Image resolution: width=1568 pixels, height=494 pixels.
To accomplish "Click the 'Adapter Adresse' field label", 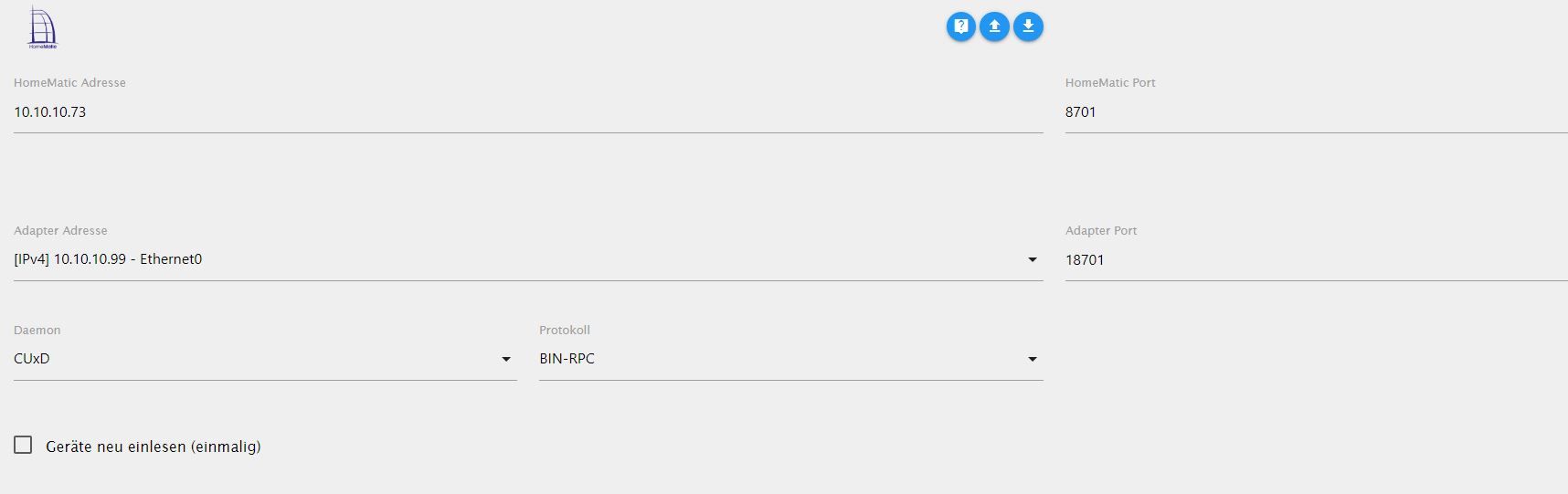I will click(x=60, y=230).
